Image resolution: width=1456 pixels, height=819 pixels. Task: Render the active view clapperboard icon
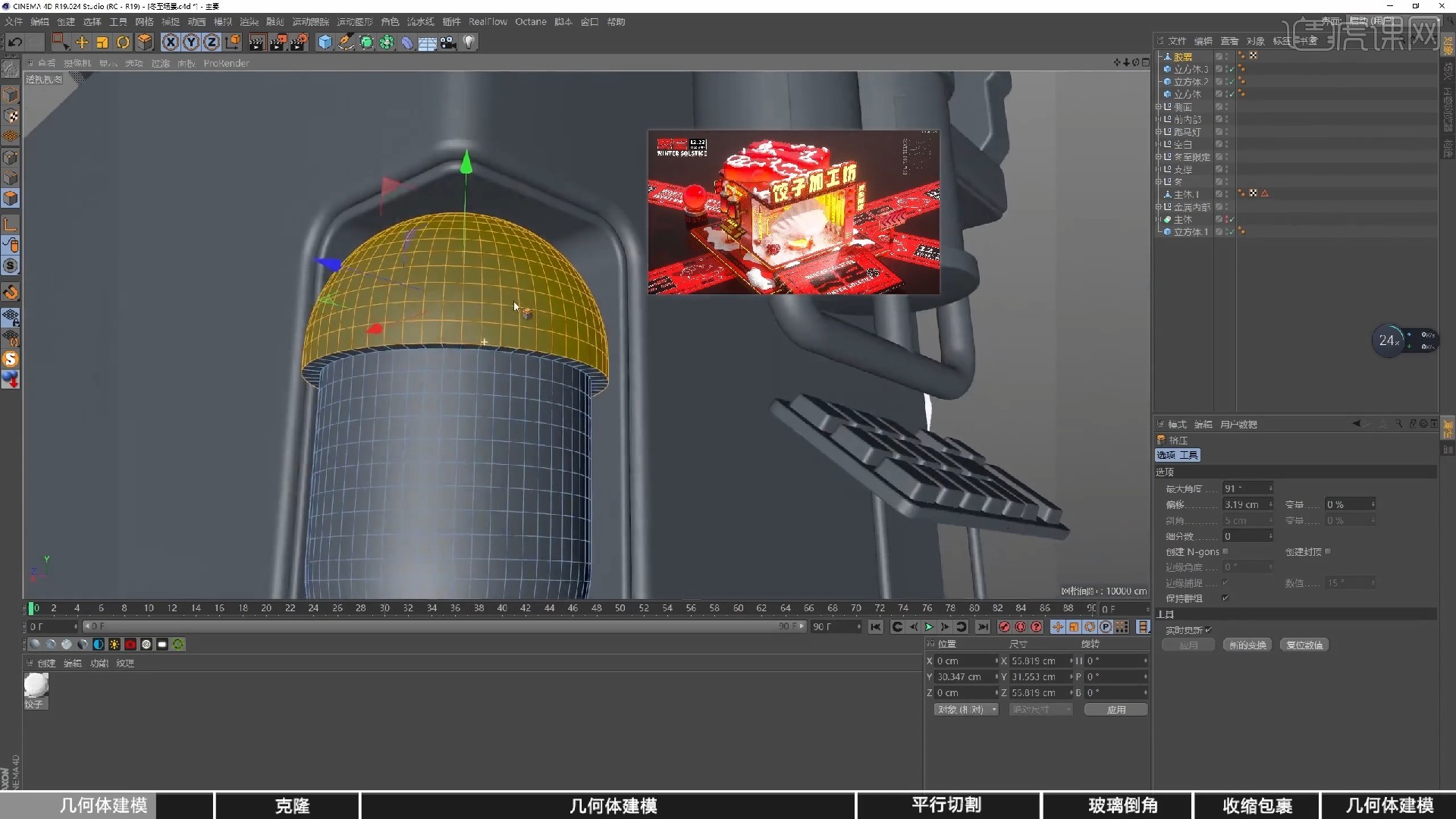click(x=257, y=42)
